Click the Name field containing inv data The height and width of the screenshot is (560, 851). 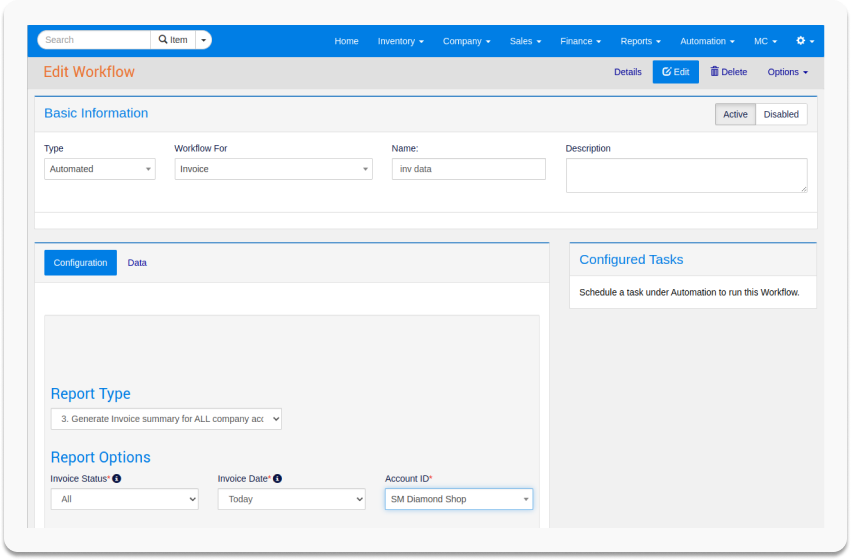tap(468, 169)
